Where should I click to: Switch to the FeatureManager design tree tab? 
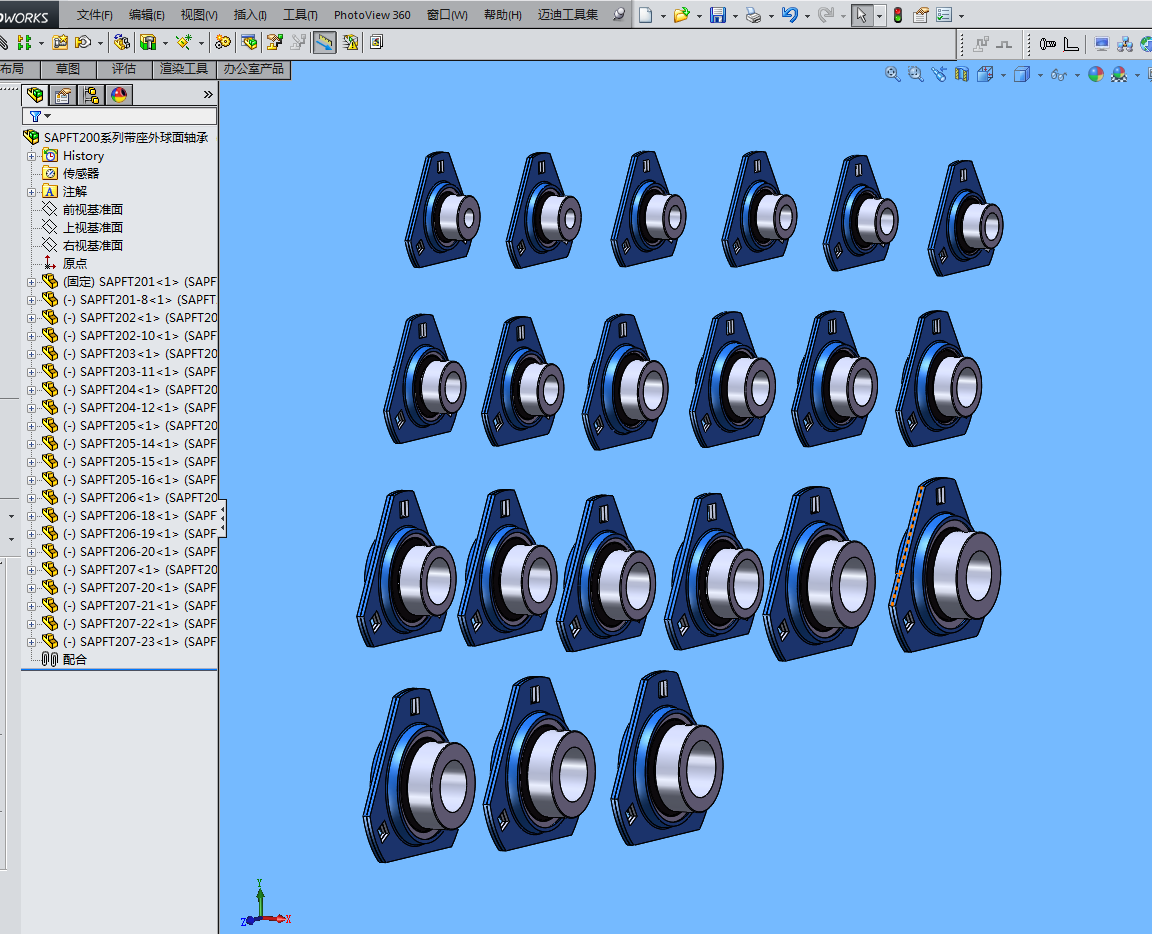[35, 95]
